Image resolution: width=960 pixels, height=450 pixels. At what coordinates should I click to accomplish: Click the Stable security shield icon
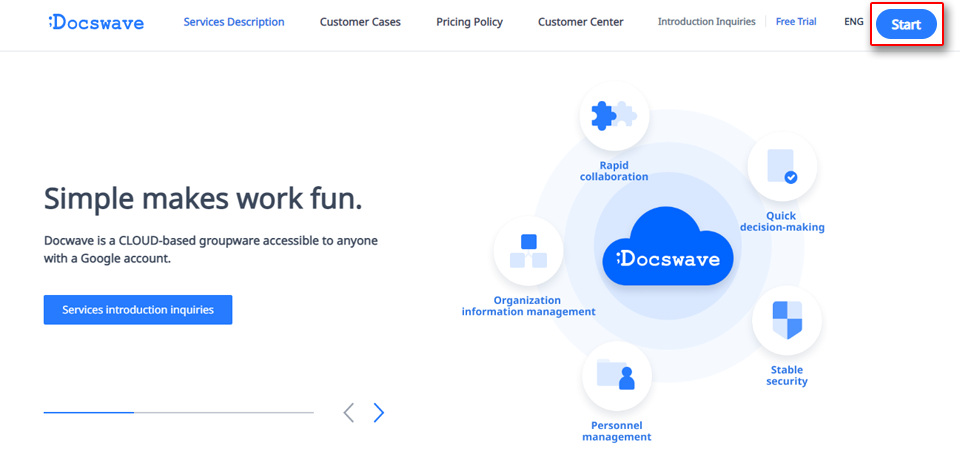pyautogui.click(x=787, y=320)
